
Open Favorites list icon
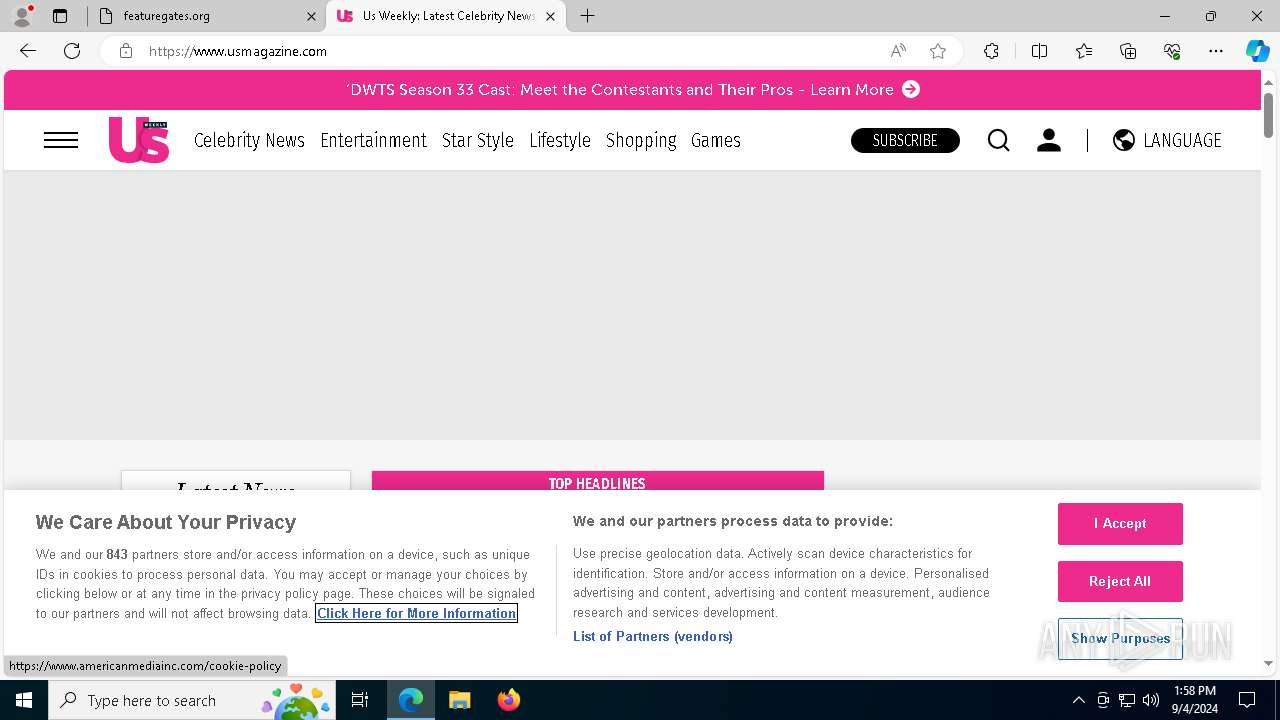coord(1084,51)
